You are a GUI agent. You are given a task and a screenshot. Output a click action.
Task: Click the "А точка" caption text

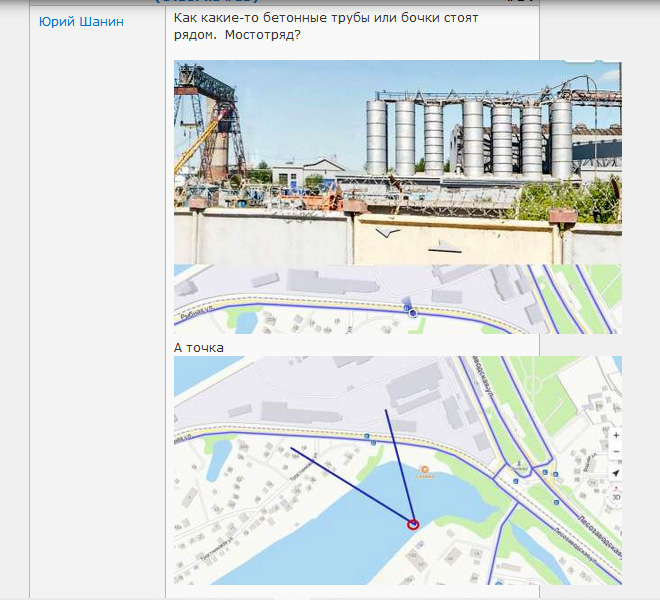pos(199,347)
